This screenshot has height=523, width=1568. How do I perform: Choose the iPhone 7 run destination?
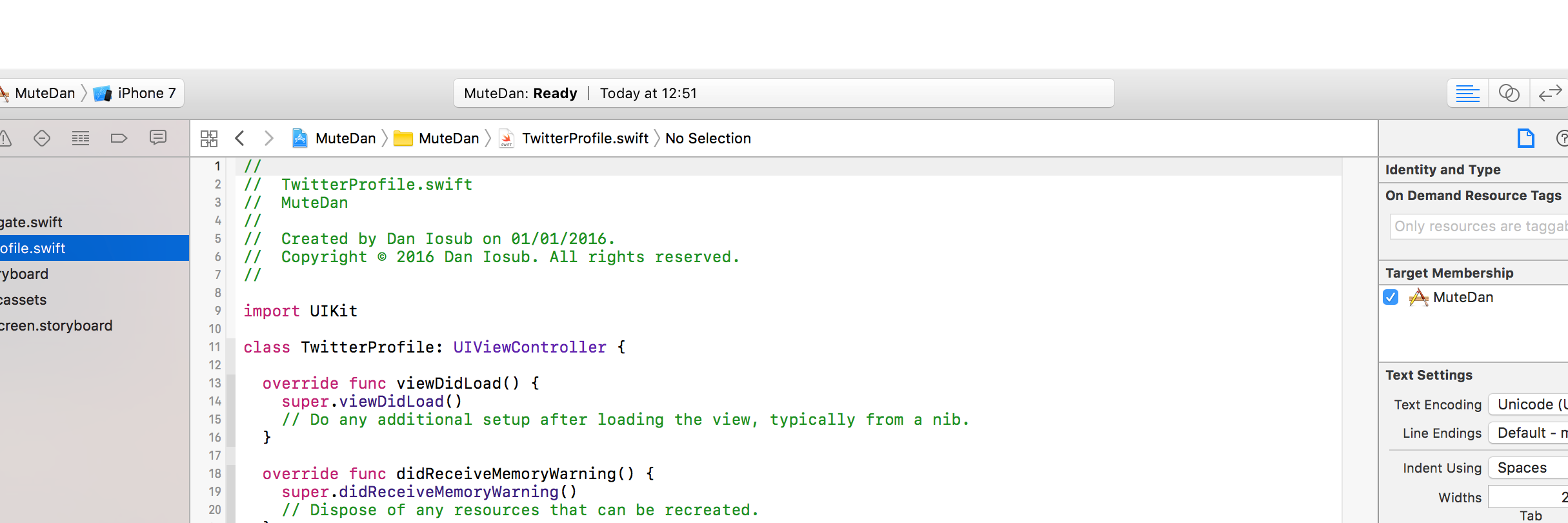click(x=135, y=93)
